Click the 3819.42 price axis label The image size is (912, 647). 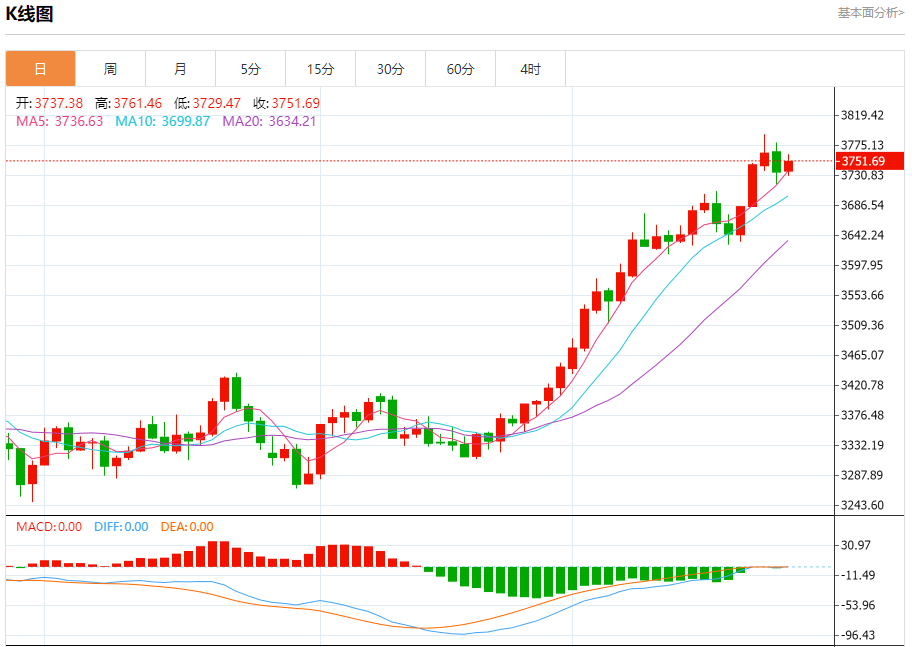(862, 115)
